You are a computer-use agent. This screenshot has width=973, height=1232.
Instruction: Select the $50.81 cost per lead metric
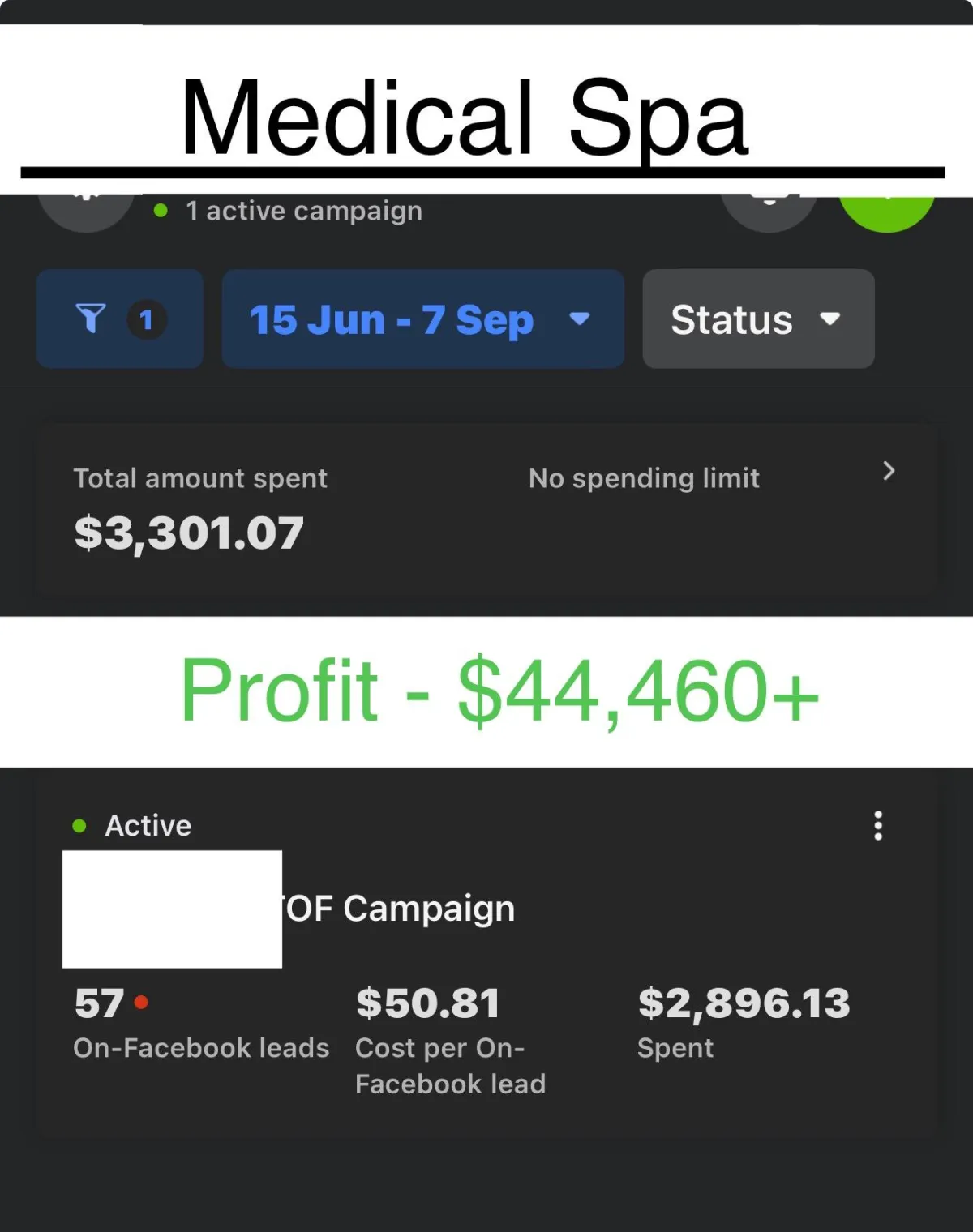click(451, 1040)
